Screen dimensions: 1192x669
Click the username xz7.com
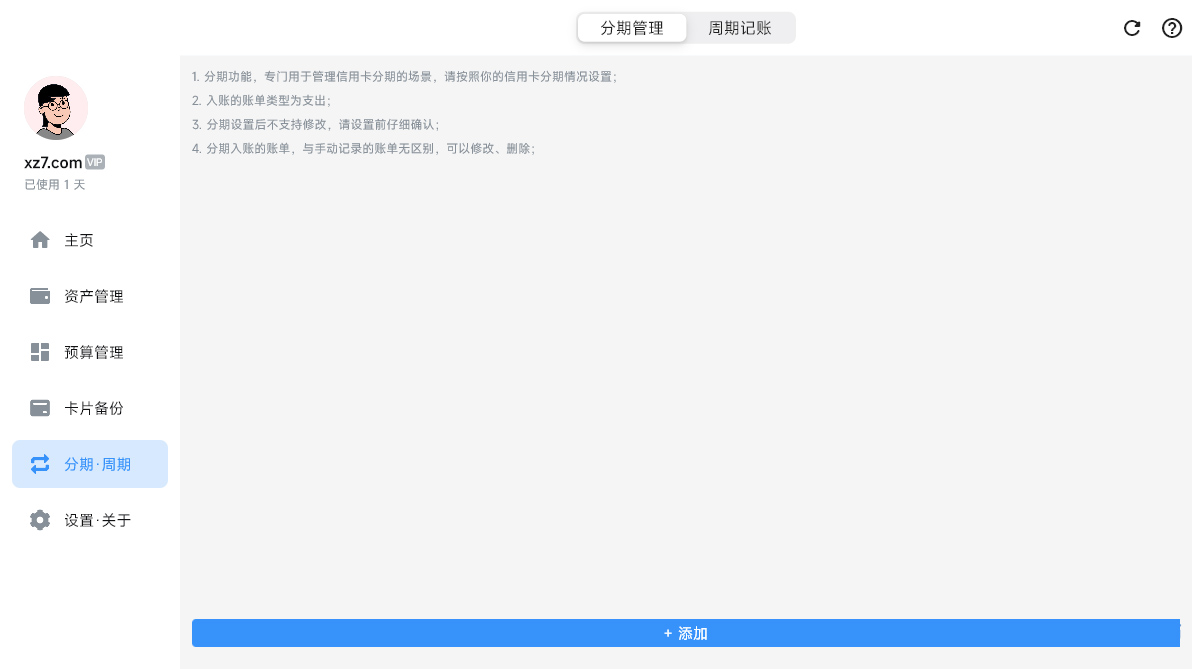point(53,162)
